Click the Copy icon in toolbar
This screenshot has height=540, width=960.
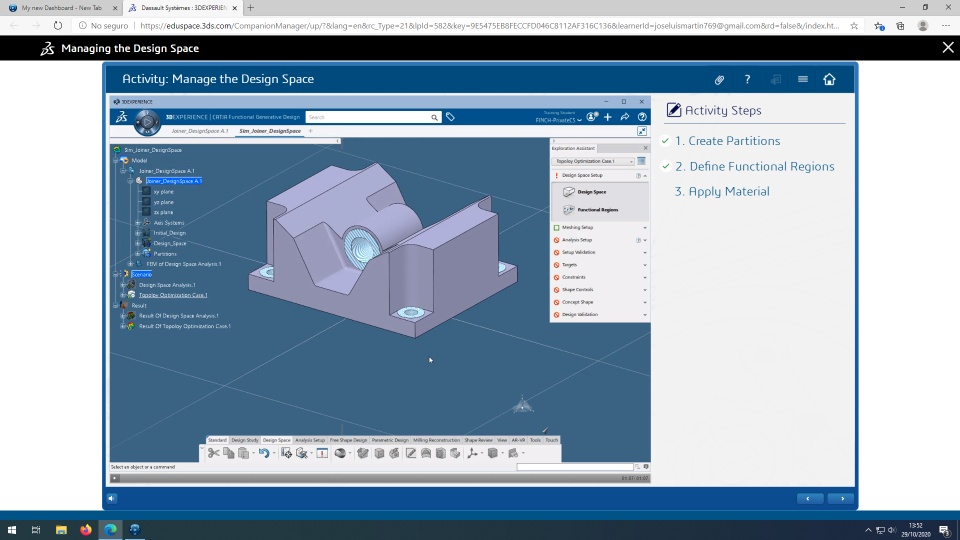pos(228,453)
